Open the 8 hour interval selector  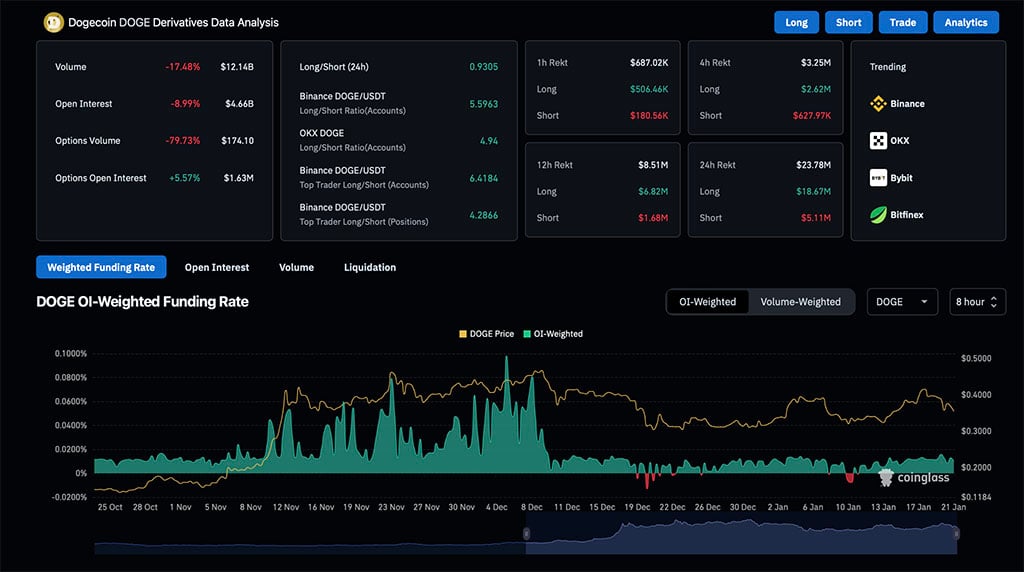pos(977,302)
